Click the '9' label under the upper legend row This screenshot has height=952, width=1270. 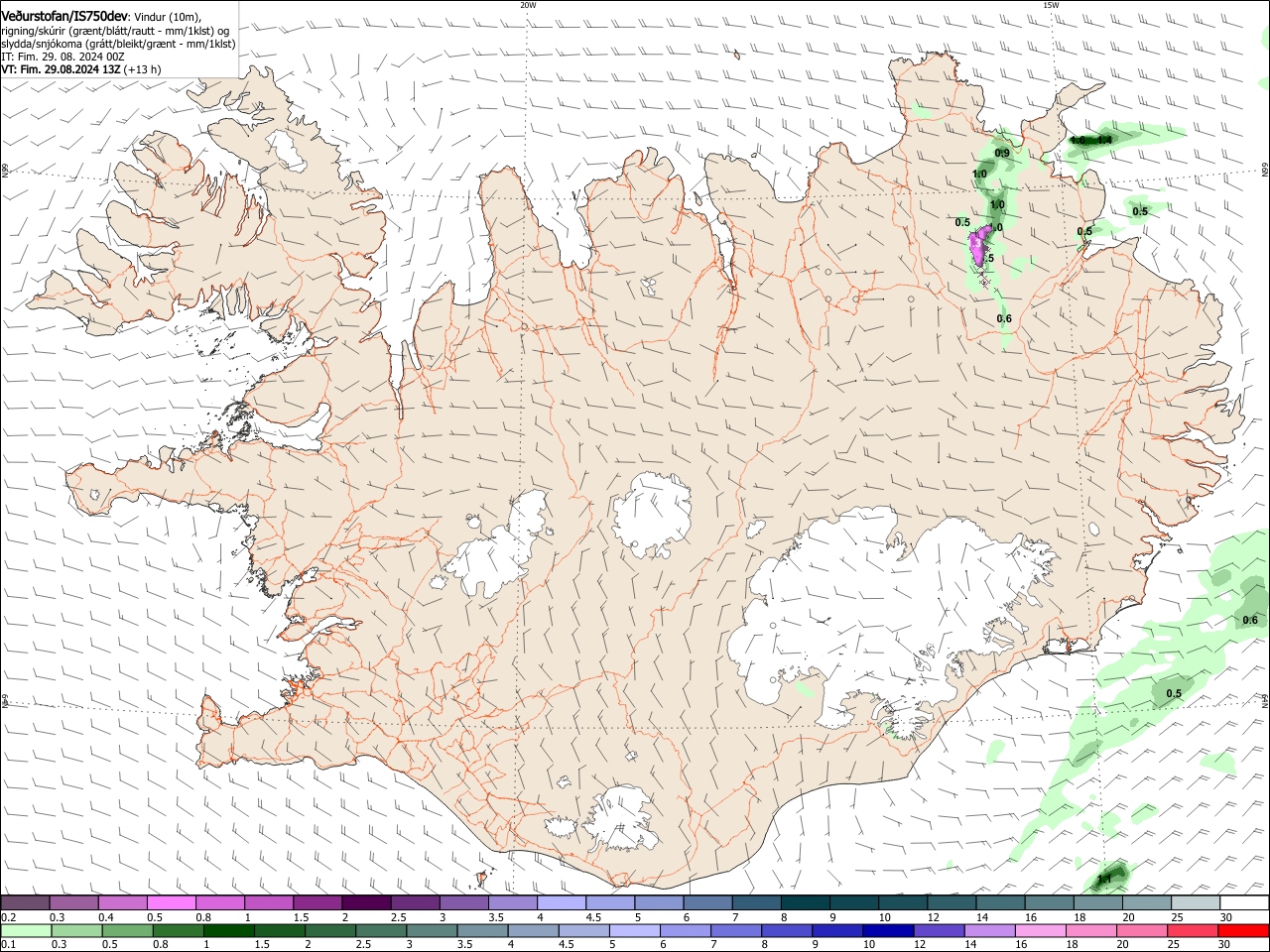tap(832, 917)
